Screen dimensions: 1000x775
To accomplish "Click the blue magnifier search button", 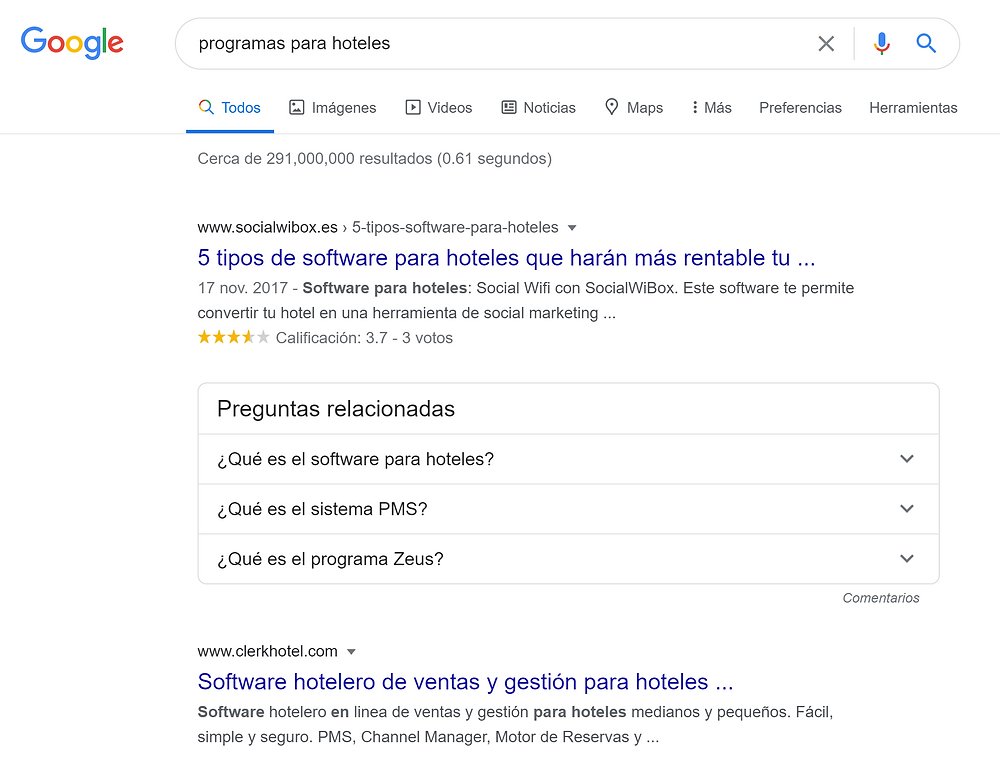I will [926, 43].
